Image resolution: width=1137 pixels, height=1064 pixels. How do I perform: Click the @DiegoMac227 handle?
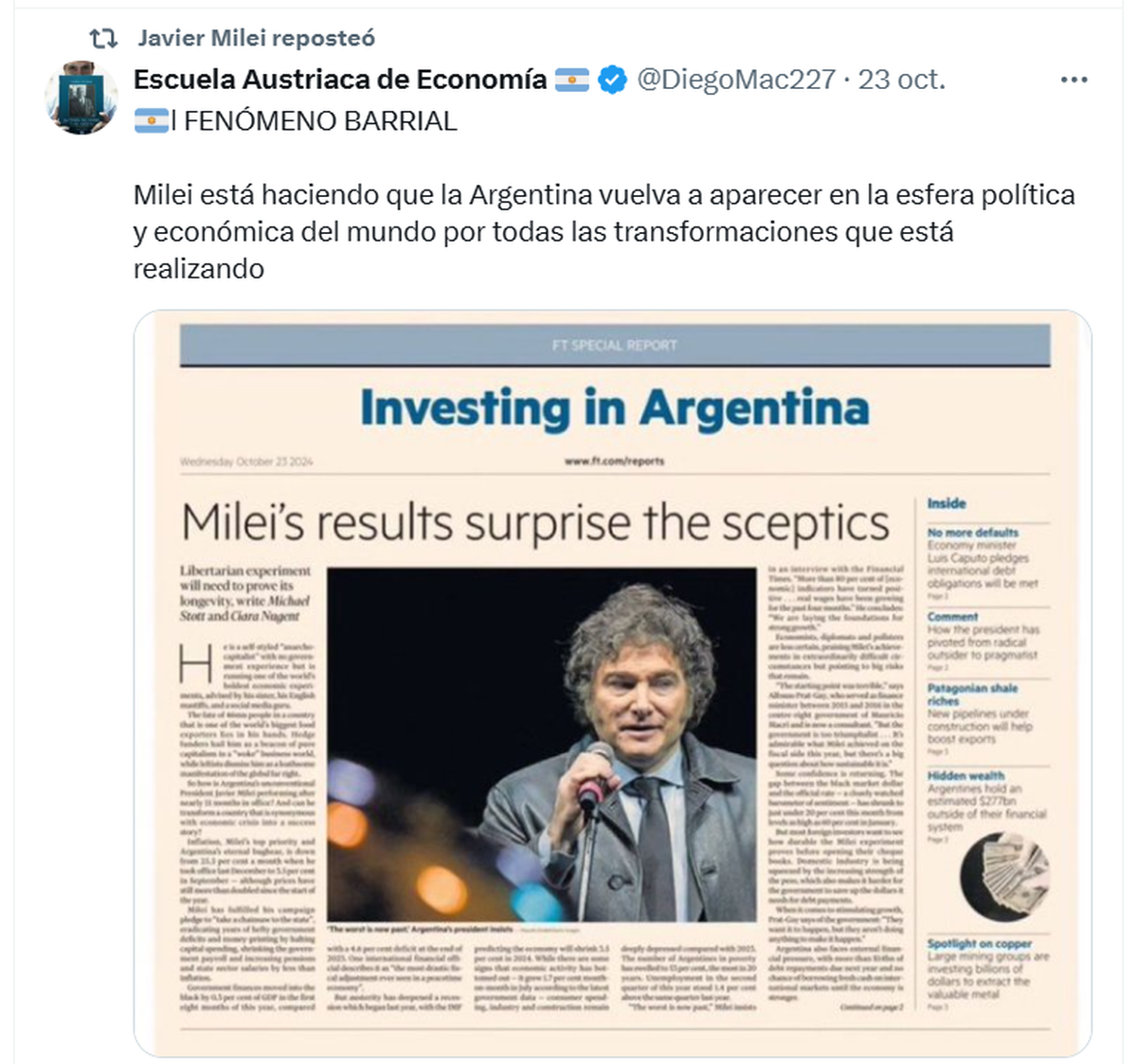736,80
